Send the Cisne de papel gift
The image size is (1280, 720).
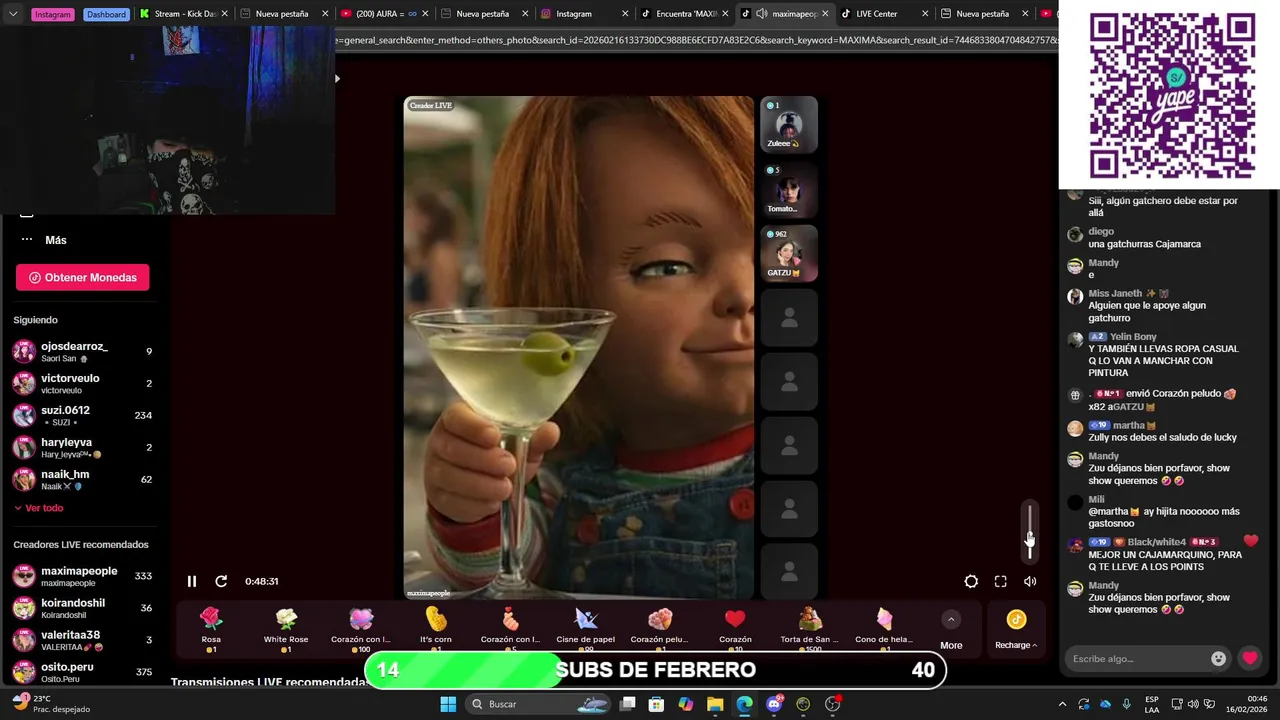(x=586, y=628)
